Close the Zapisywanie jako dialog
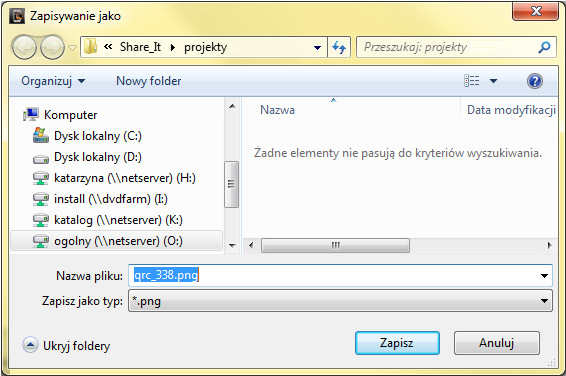The height and width of the screenshot is (376, 566). (535, 11)
